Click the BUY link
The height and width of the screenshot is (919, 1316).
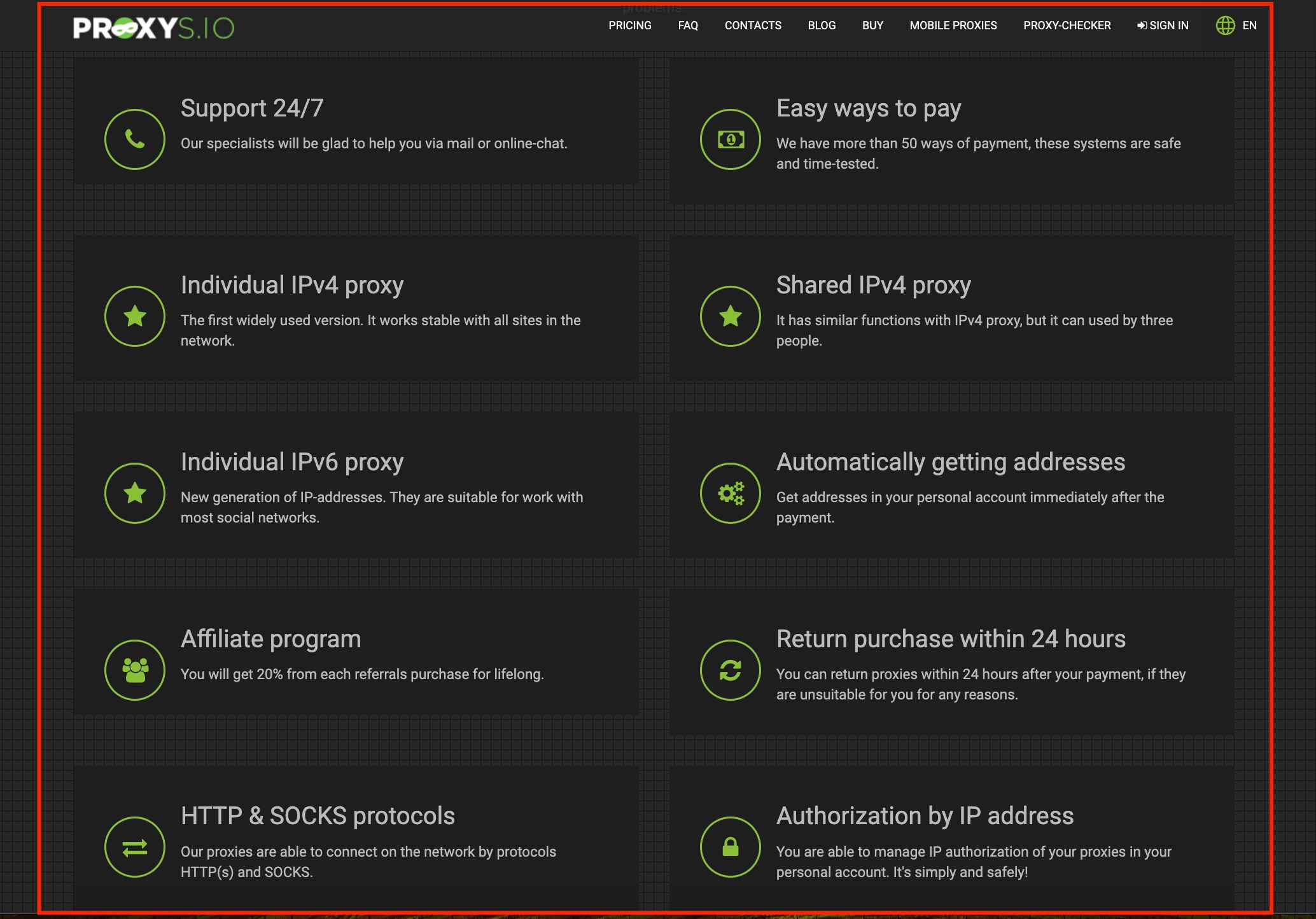tap(872, 25)
